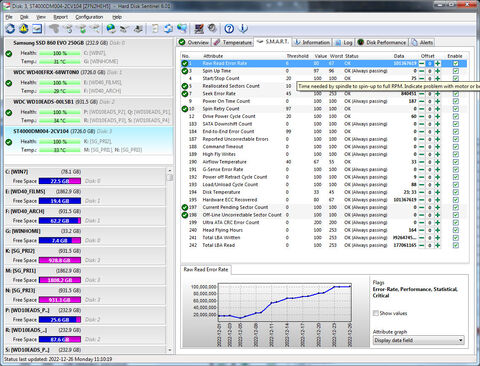
Task: Click the networked computers toolbar icon
Action: [182, 29]
